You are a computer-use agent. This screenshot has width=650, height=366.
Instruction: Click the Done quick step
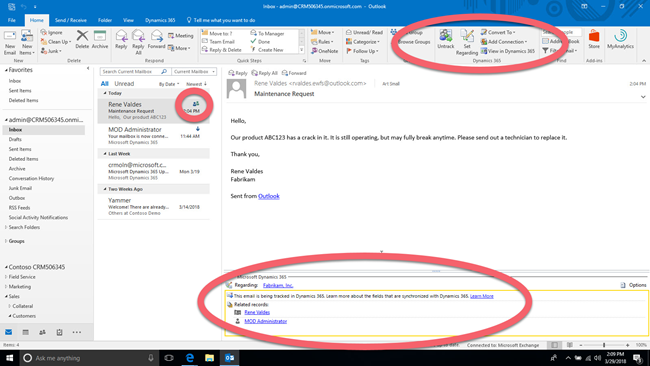(260, 41)
